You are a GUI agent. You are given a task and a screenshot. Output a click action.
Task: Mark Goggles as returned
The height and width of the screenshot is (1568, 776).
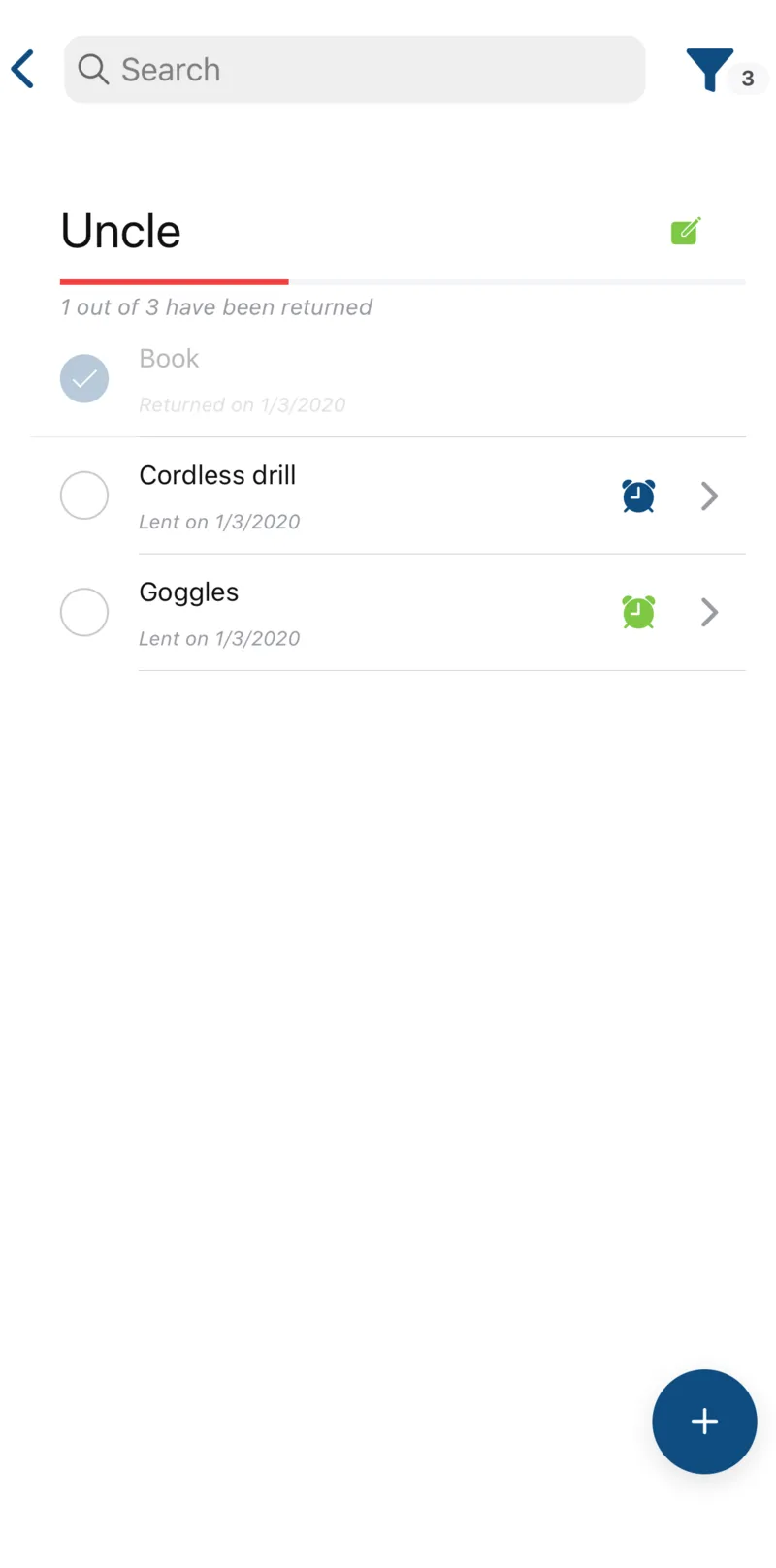click(84, 612)
